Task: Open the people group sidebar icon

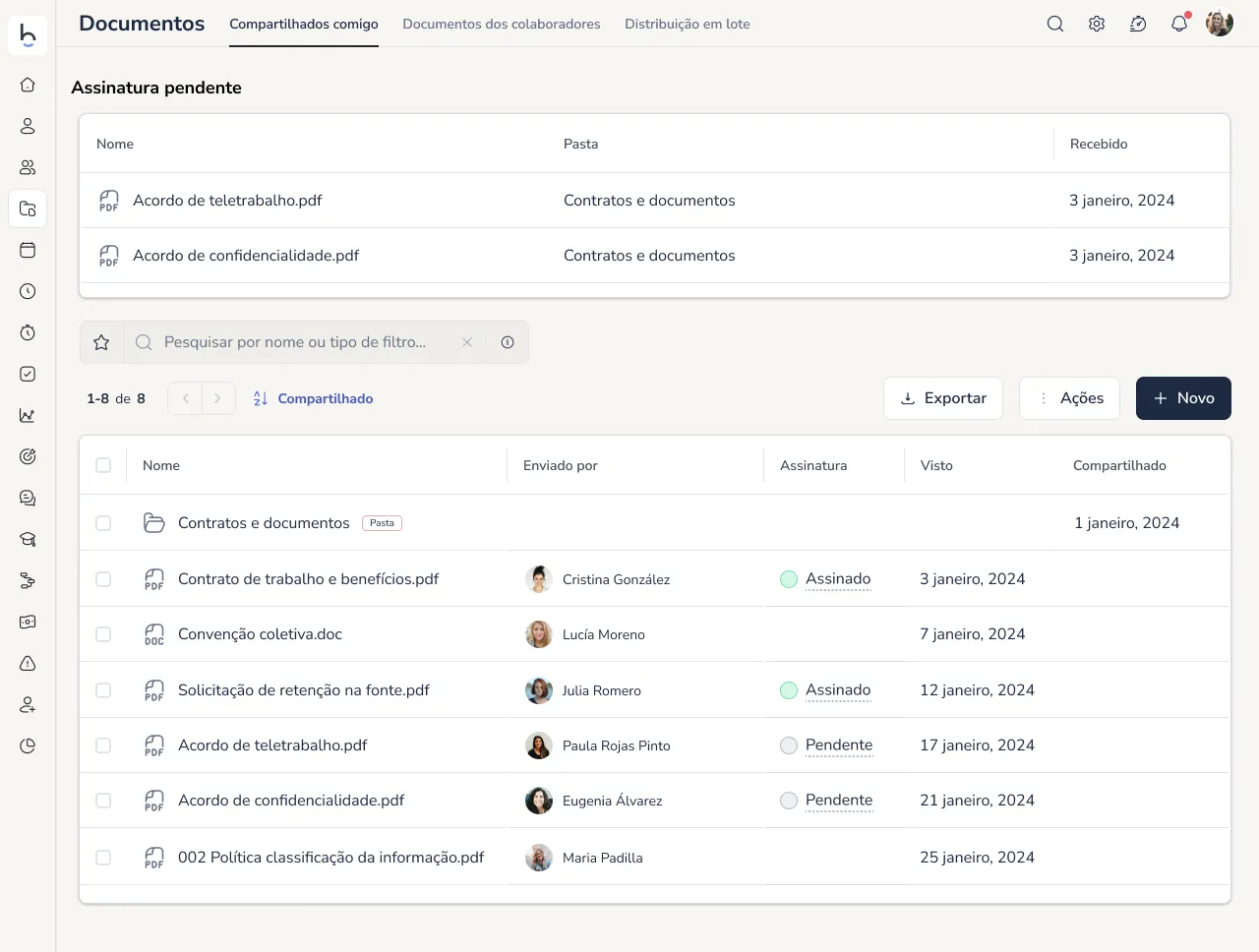Action: coord(28,167)
